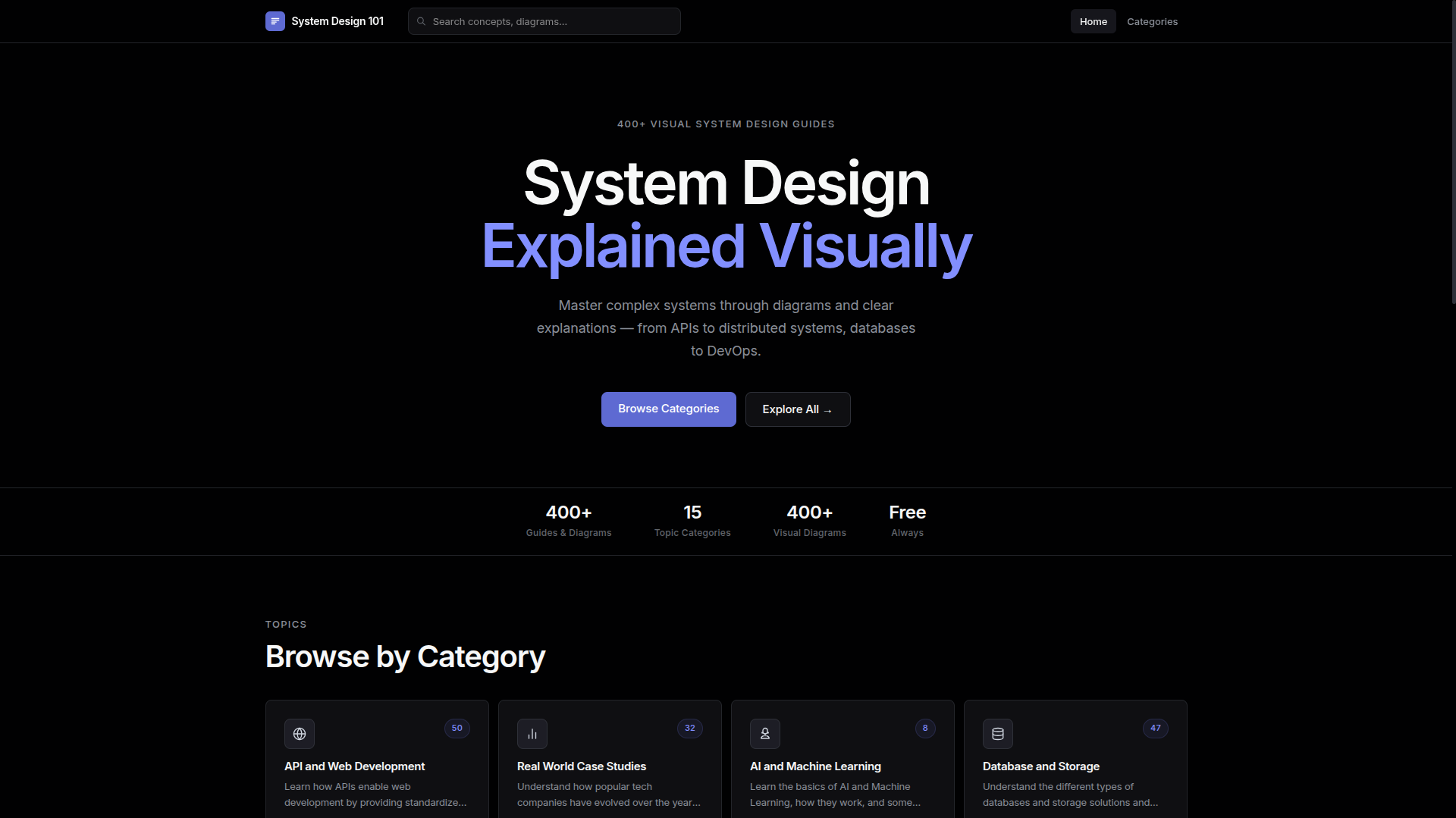Click the search magnifier icon
Image resolution: width=1456 pixels, height=818 pixels.
pos(421,21)
